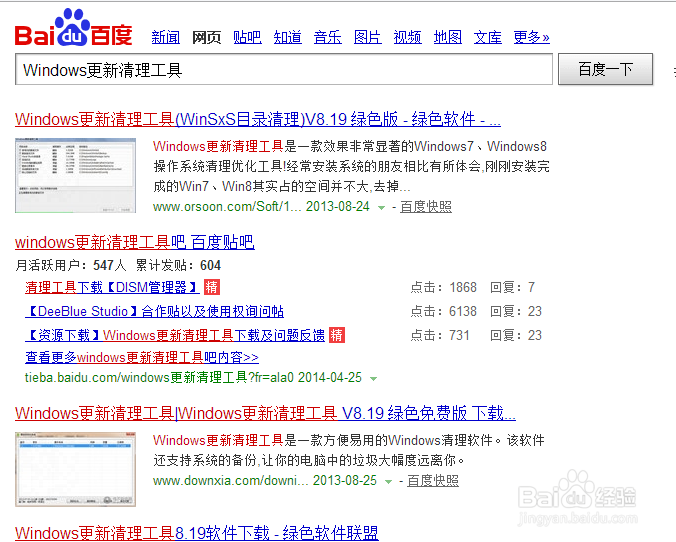Open the 新闻 news tab
The height and width of the screenshot is (542, 676).
click(166, 38)
